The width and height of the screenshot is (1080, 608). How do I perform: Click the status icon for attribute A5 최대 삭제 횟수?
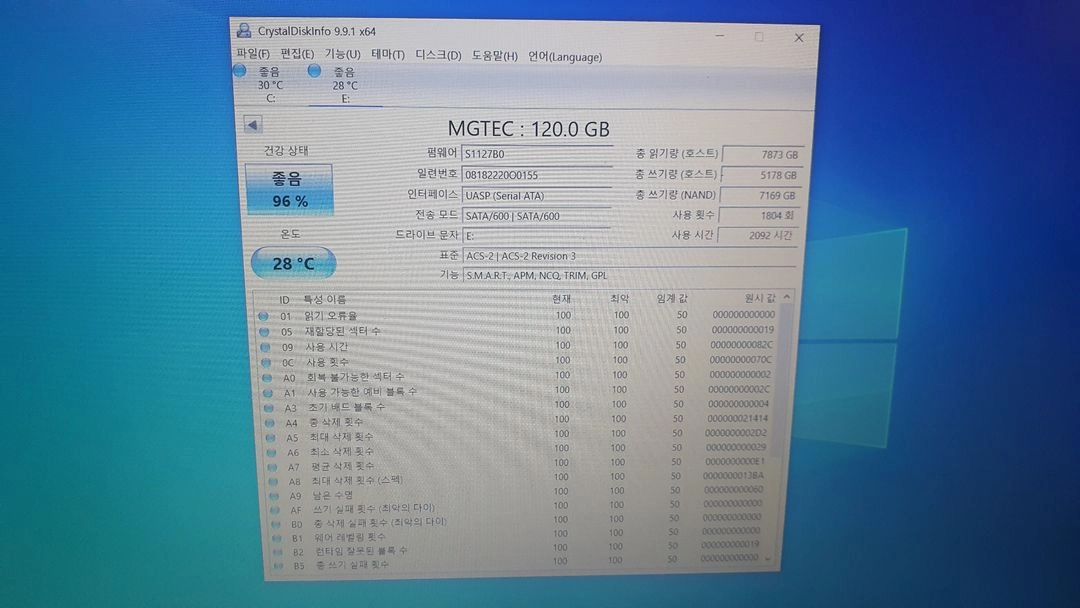271,438
